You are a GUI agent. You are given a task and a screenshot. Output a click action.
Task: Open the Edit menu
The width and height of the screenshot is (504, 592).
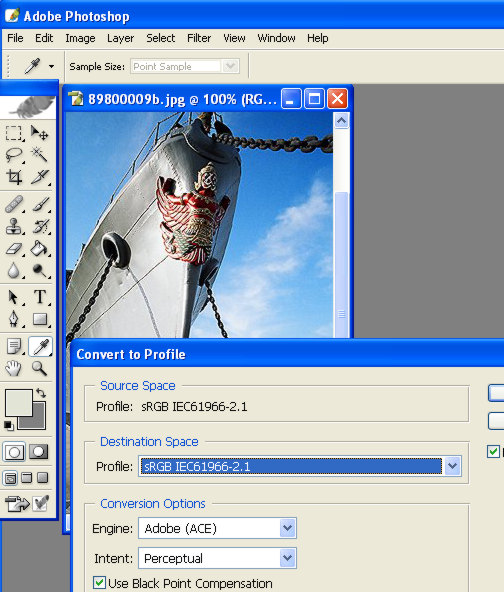(44, 38)
